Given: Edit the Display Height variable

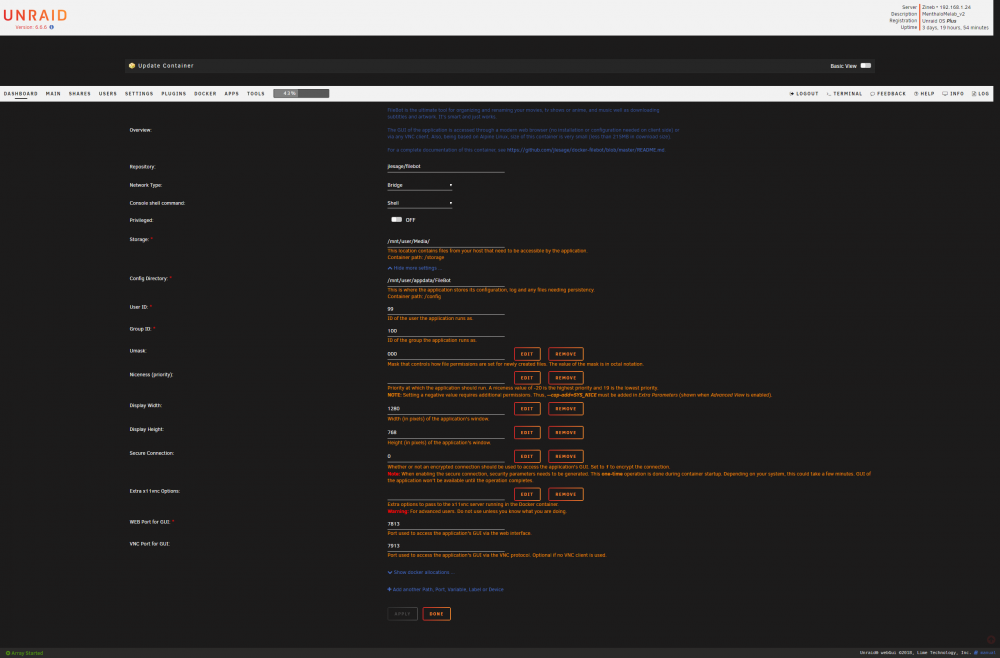Looking at the screenshot, I should tap(527, 432).
